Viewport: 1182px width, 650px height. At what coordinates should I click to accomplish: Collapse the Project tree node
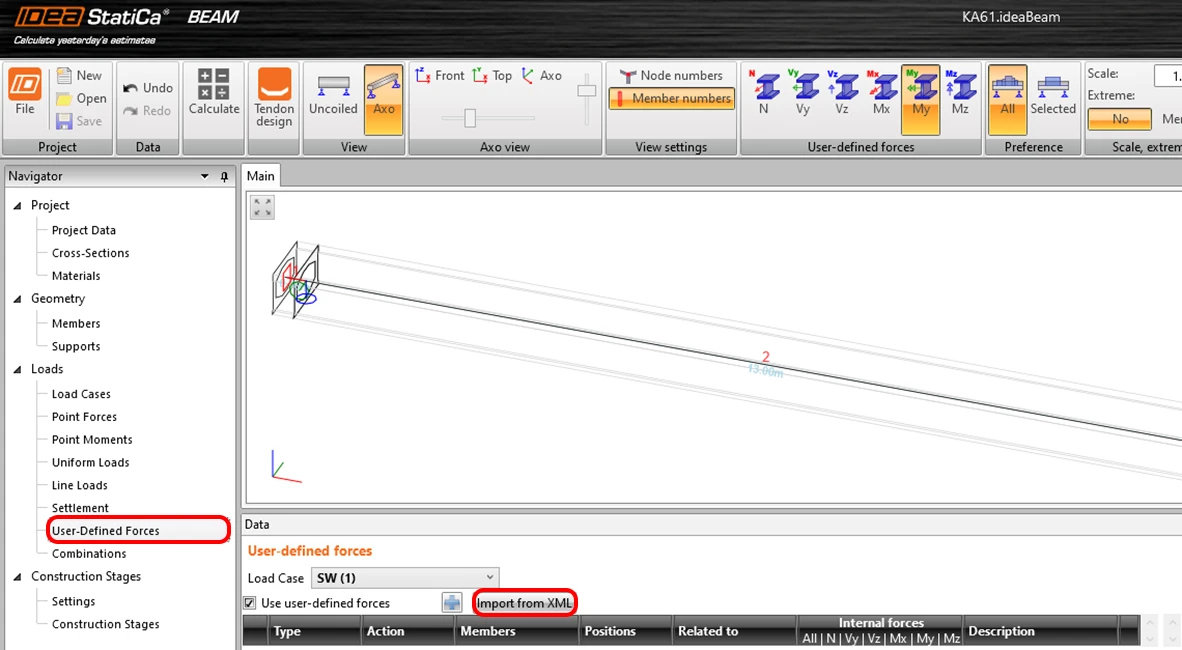(17, 205)
